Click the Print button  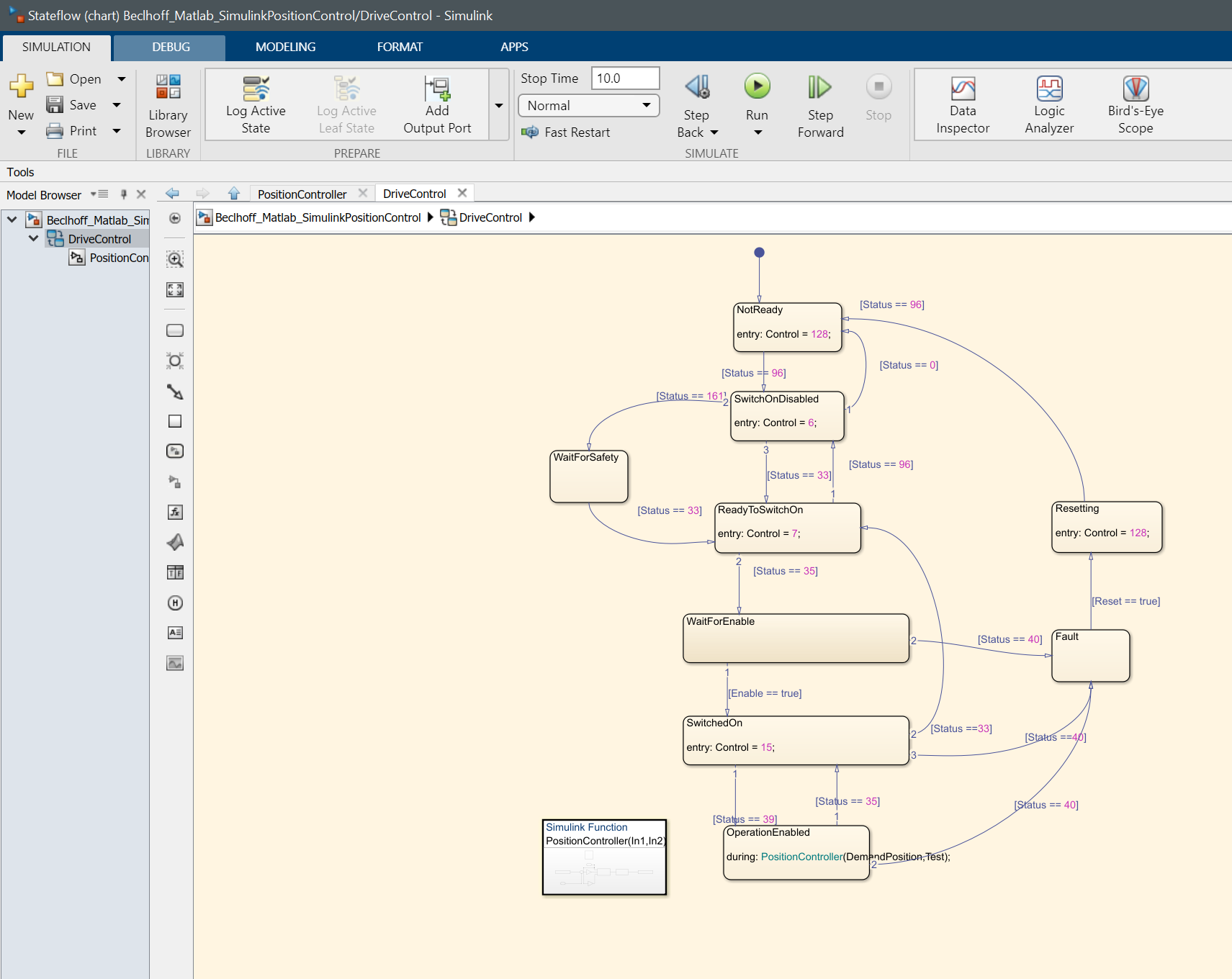click(x=71, y=131)
